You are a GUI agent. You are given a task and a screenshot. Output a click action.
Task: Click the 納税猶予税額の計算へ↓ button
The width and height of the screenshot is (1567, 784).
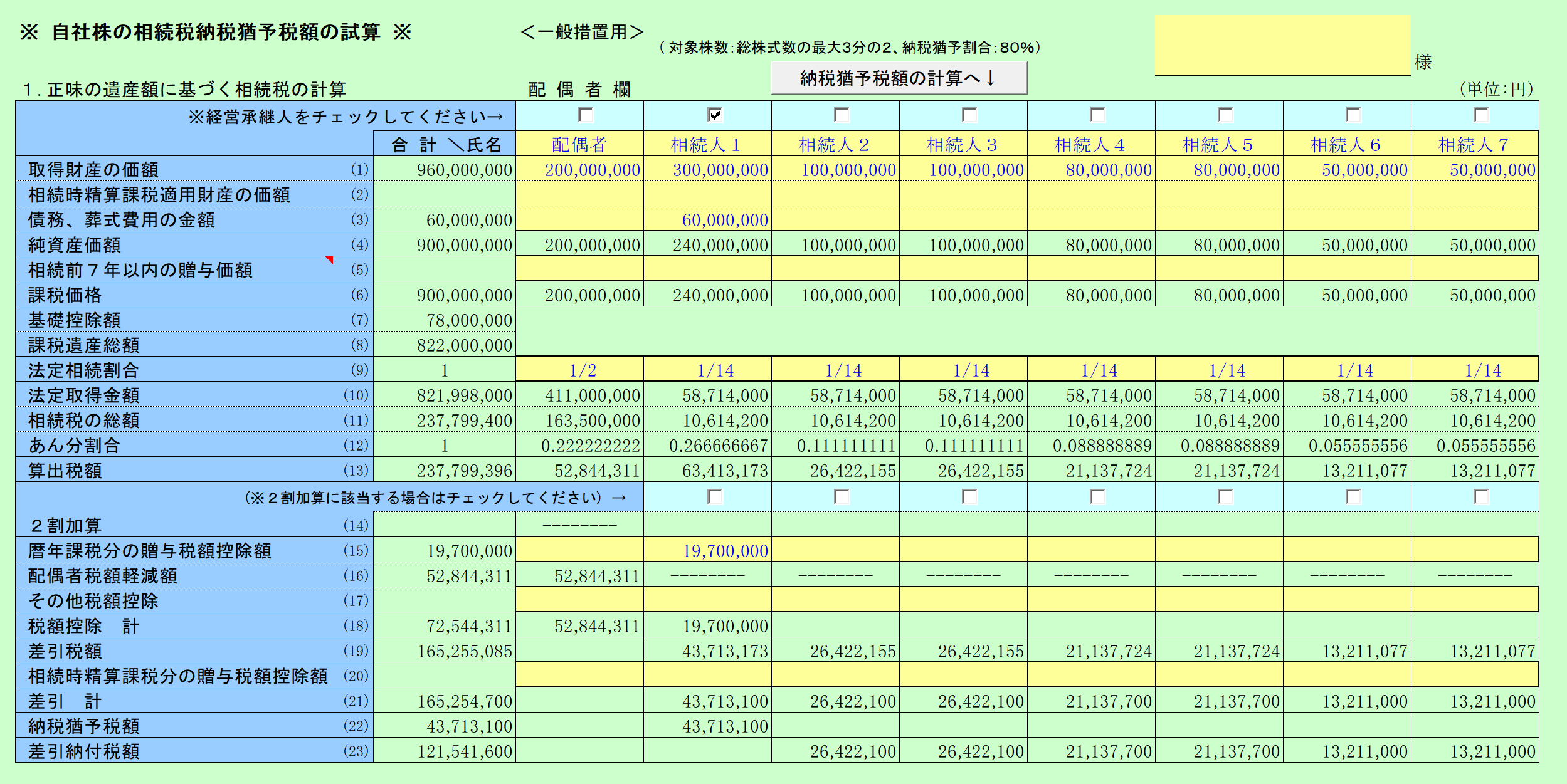click(x=899, y=78)
